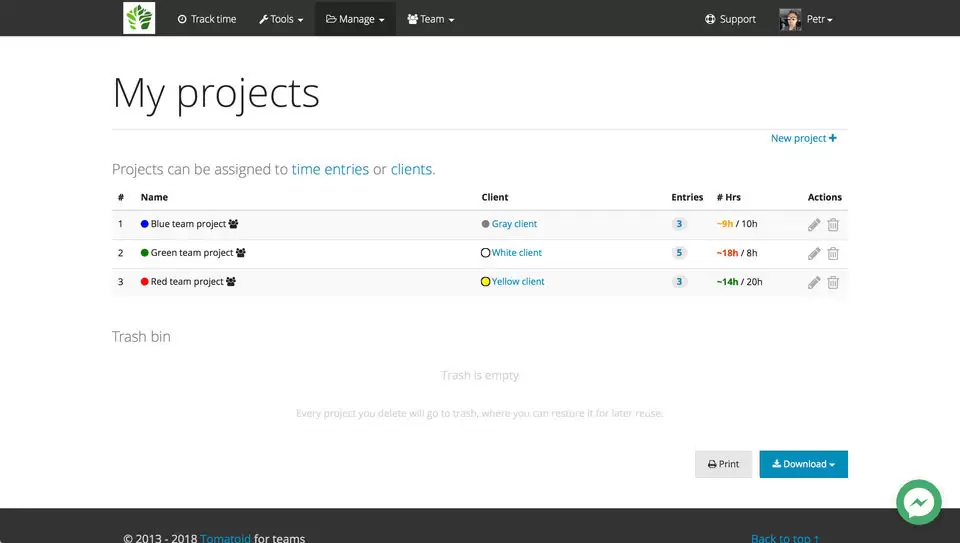
Task: Click the Trash bin heading
Action: 141,337
